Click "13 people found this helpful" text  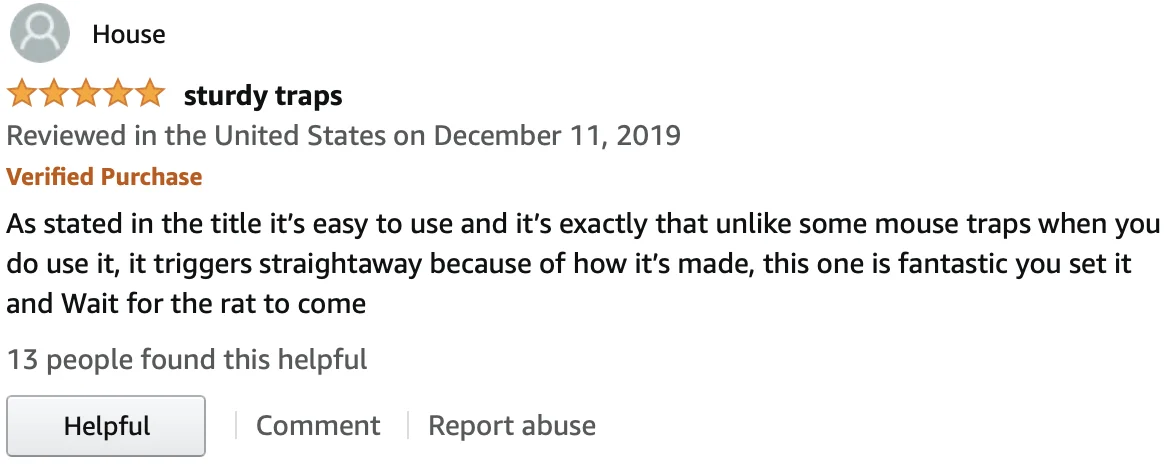tap(187, 359)
